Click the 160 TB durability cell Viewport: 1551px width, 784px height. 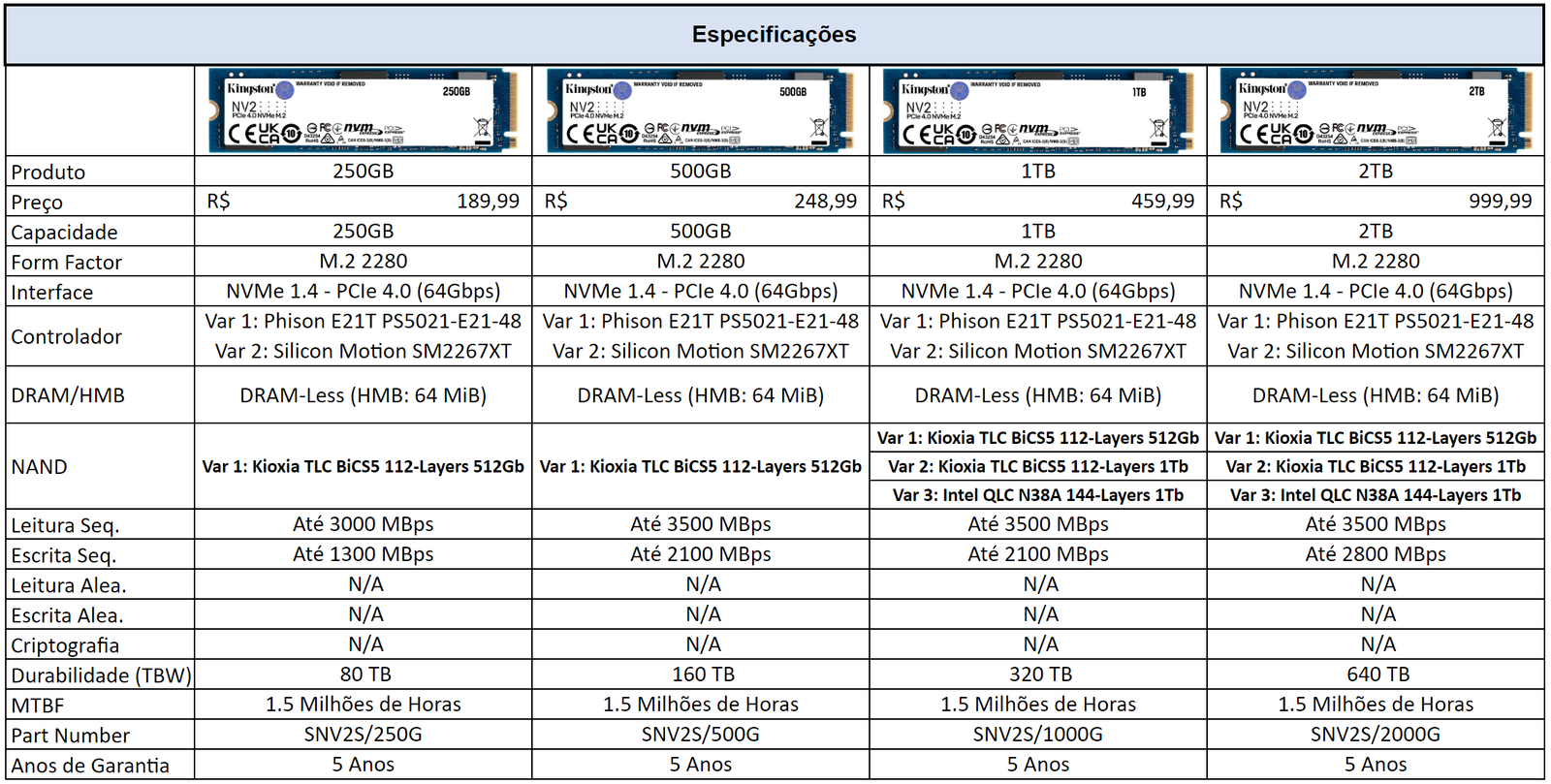701,674
